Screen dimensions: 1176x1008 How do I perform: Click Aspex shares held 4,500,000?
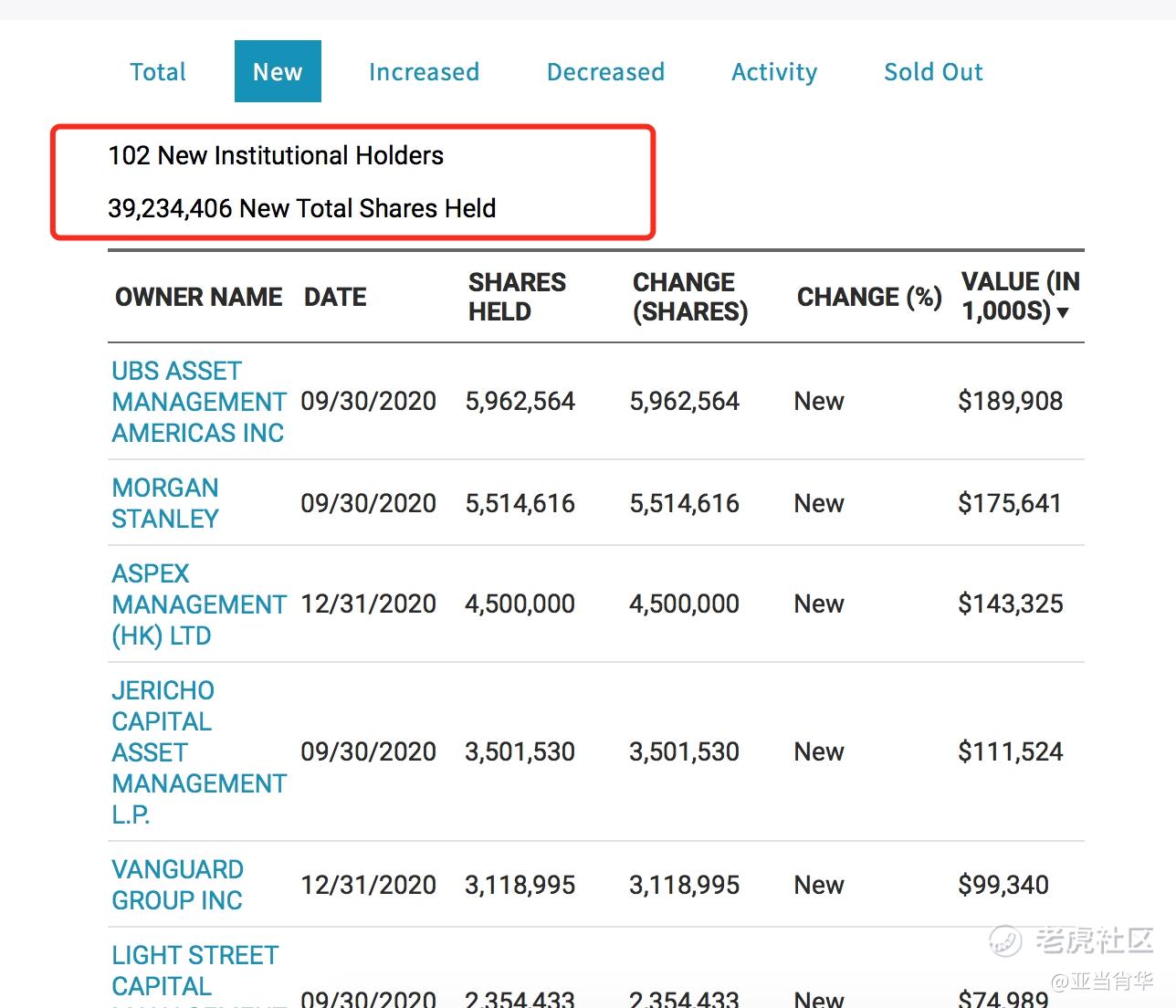click(520, 604)
